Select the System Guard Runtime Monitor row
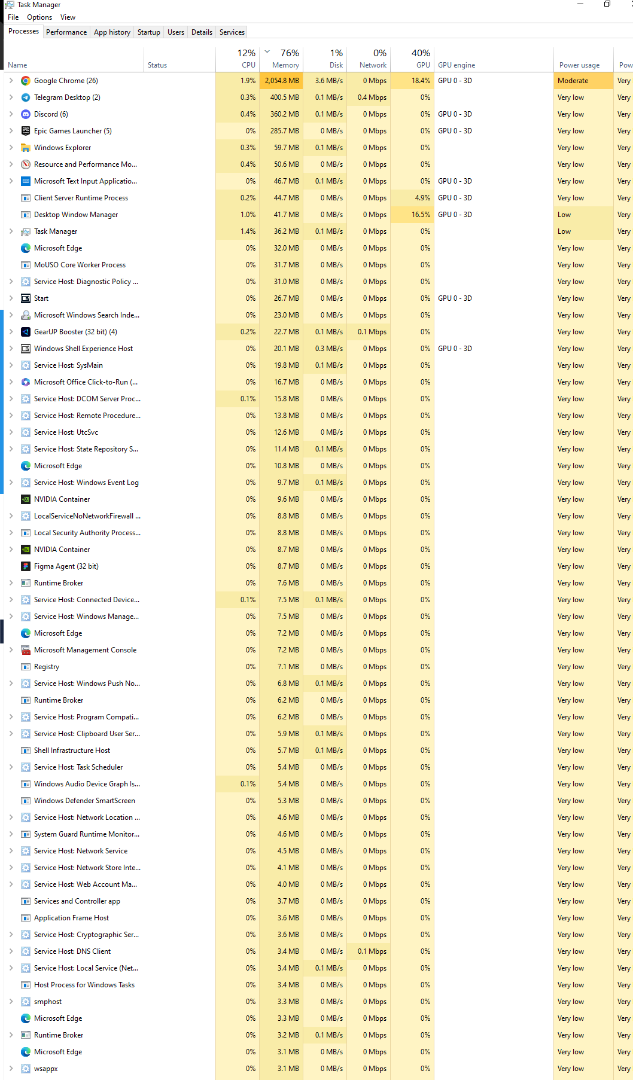This screenshot has width=633, height=1080. coord(316,834)
